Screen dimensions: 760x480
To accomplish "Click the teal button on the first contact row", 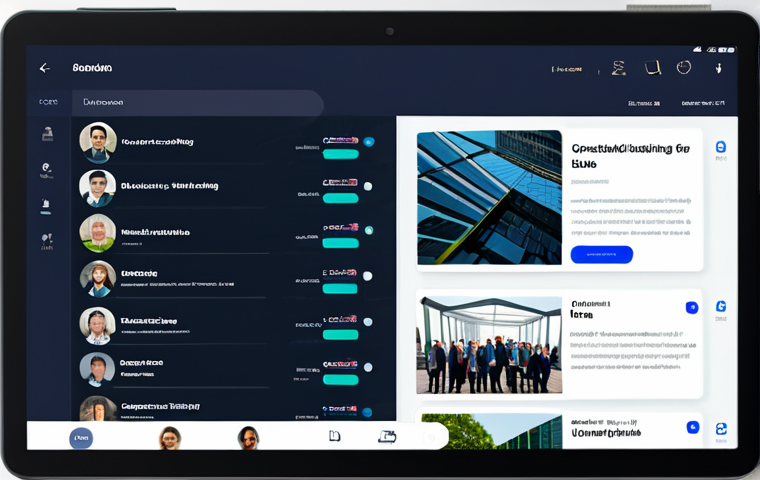I will click(x=340, y=154).
